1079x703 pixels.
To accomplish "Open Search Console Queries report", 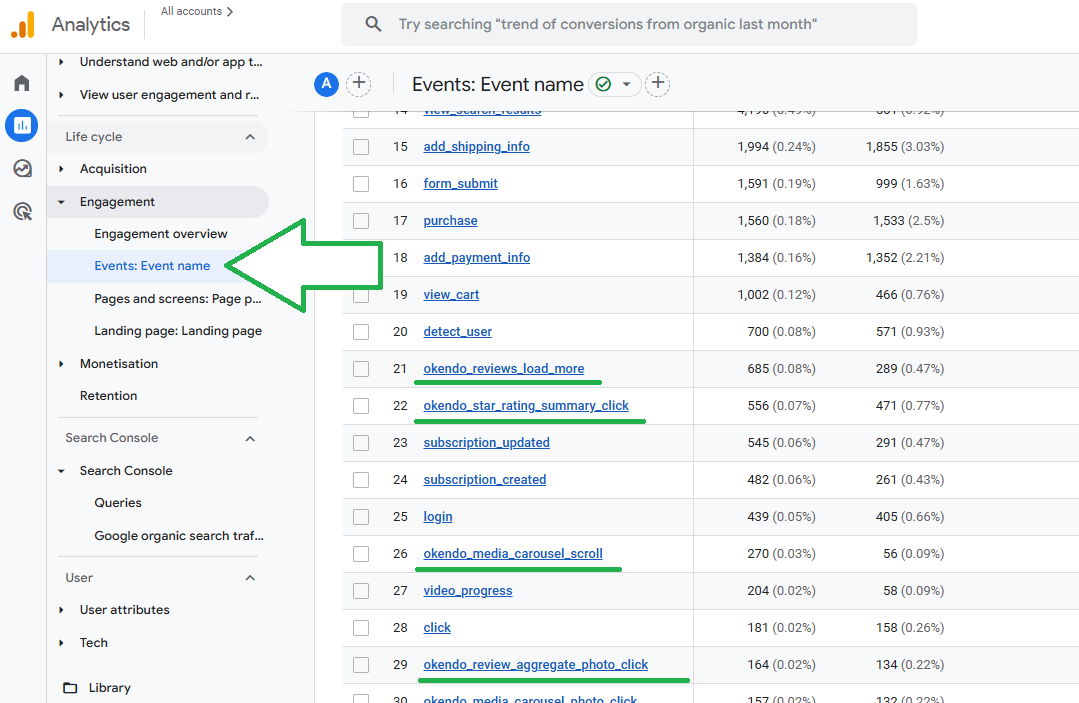I will (118, 503).
